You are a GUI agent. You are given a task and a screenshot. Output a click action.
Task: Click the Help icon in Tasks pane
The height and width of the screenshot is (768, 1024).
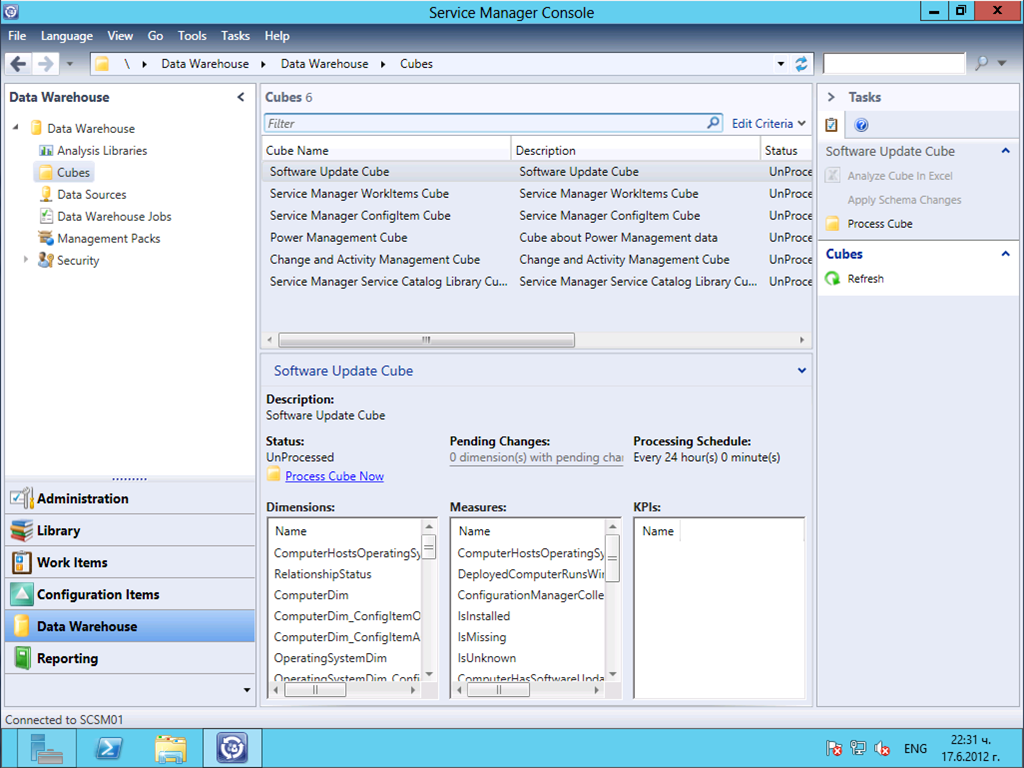pyautogui.click(x=861, y=125)
